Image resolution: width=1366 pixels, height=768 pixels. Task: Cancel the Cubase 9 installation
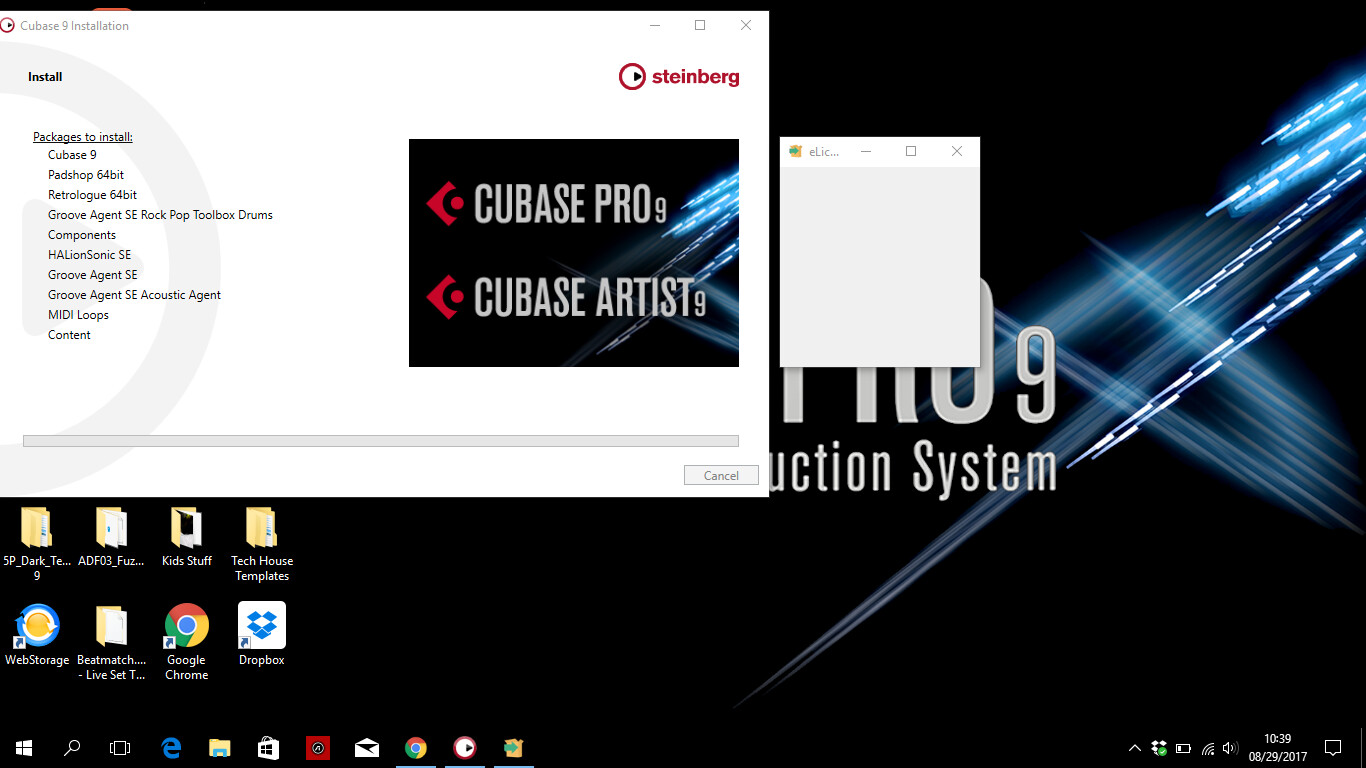click(x=721, y=476)
